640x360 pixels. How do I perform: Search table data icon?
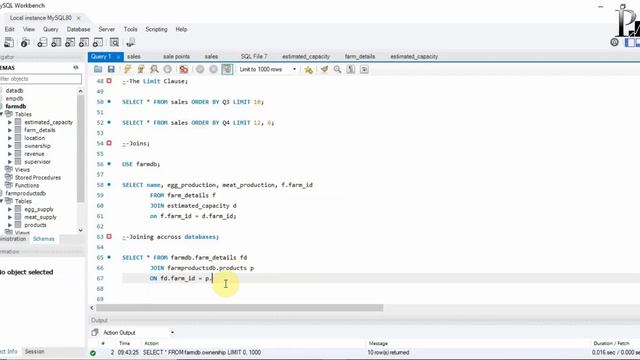tap(115, 42)
